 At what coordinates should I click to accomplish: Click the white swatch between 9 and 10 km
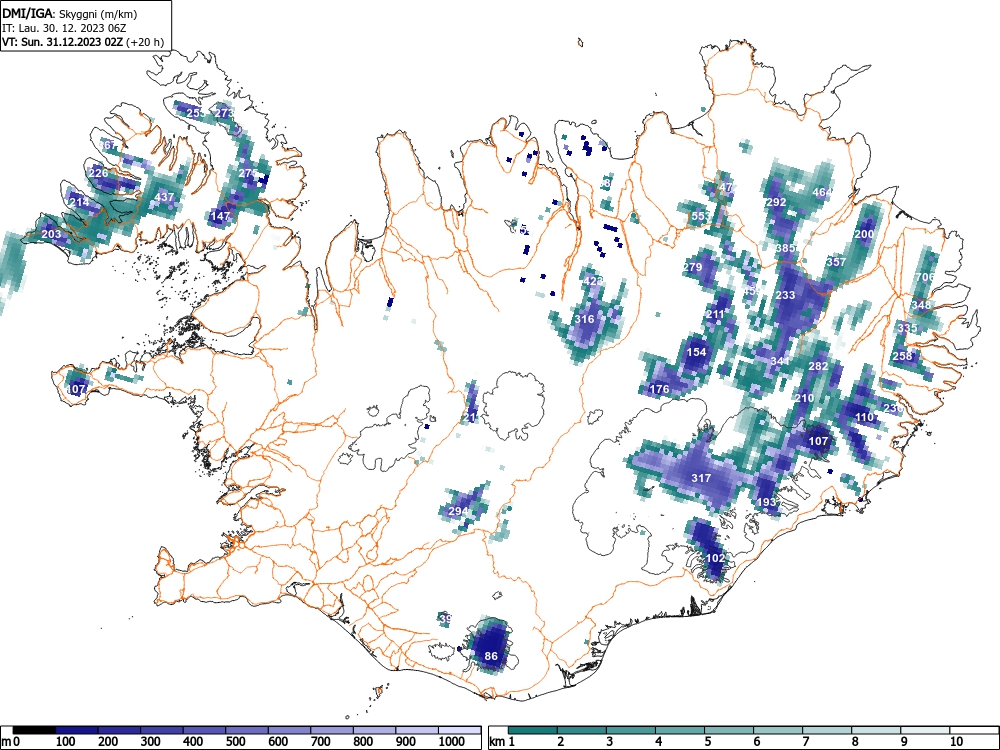pos(925,729)
